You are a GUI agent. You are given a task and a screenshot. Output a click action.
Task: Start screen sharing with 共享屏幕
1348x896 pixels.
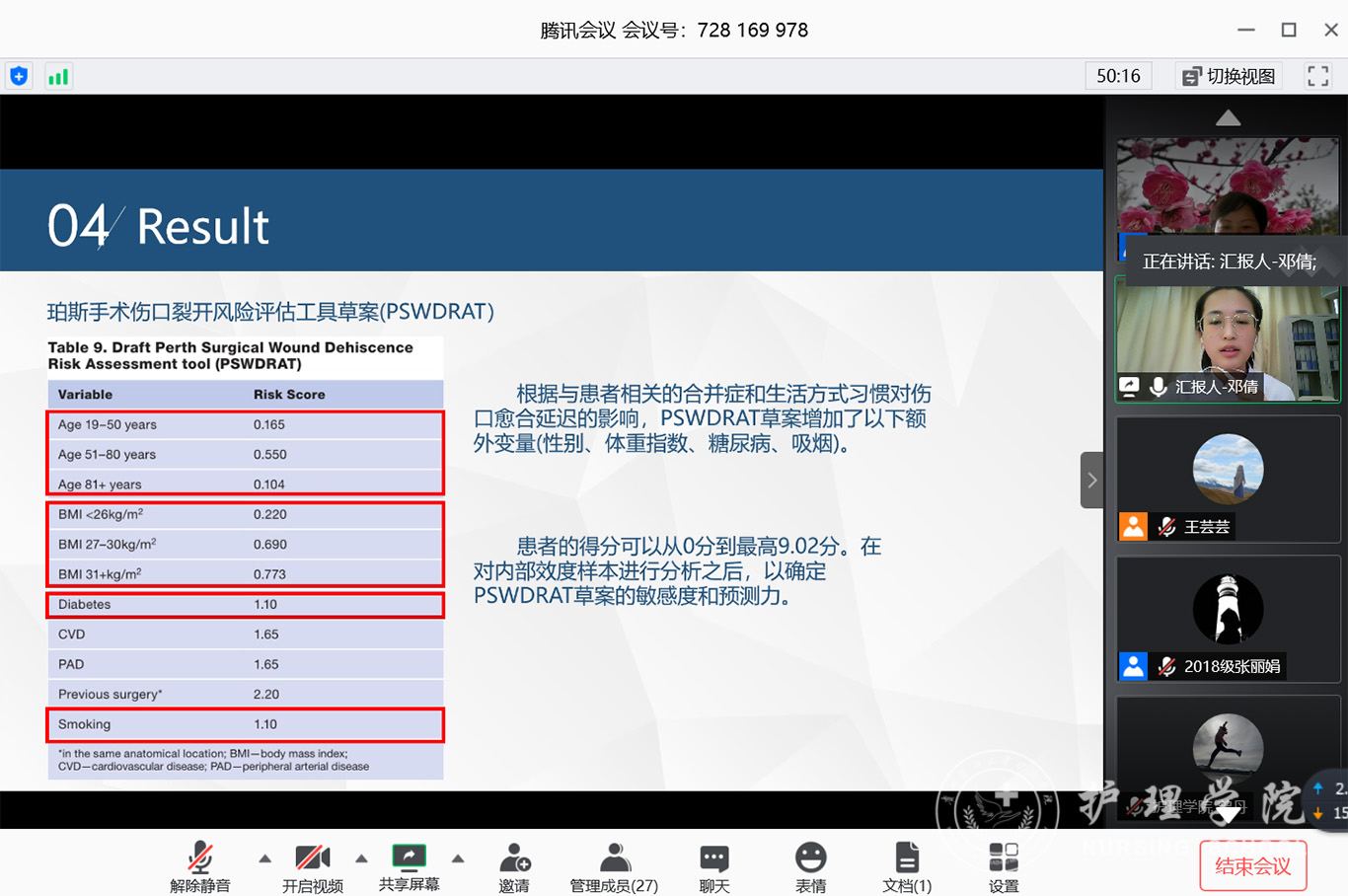(409, 866)
